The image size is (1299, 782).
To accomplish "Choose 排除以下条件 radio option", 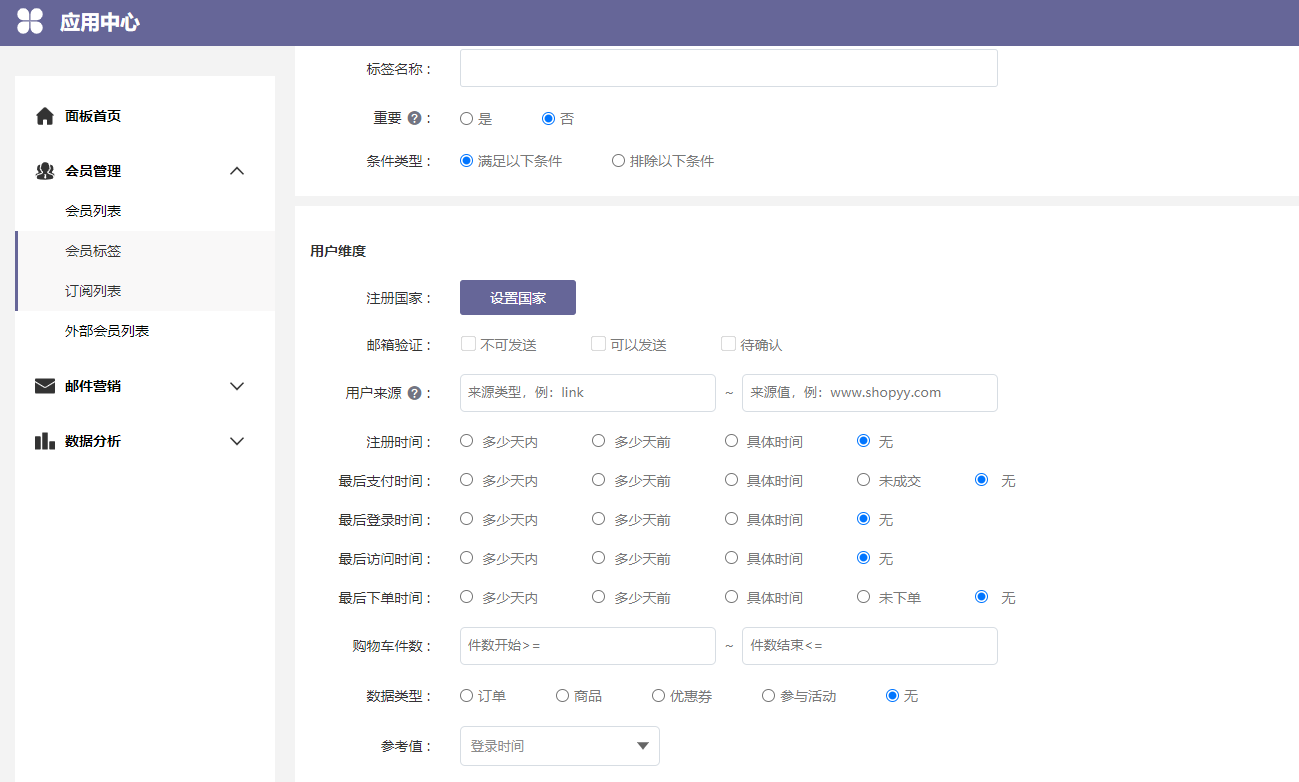I will point(618,160).
